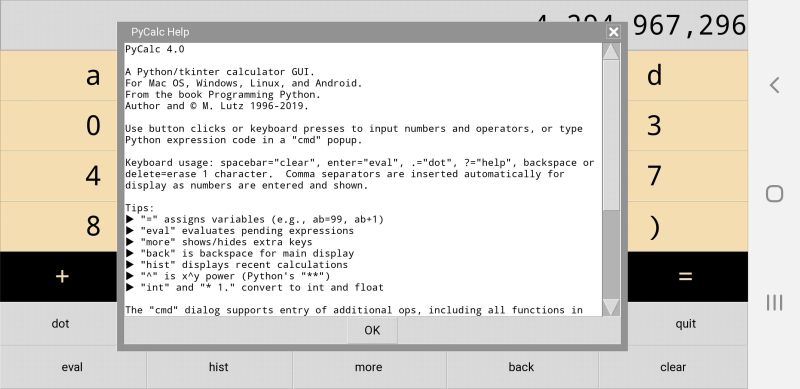This screenshot has height=389, width=800.
Task: Tap the Android recent apps icon
Action: tap(774, 302)
